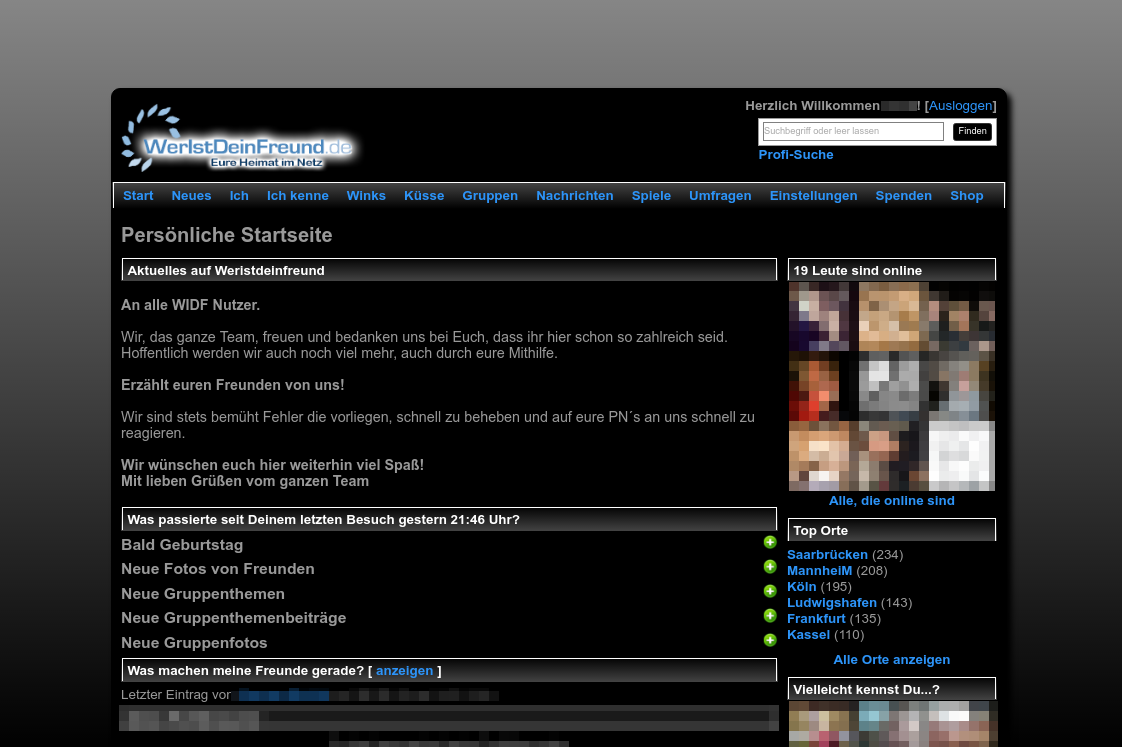Open bottom-right white online user thumbnail
Image resolution: width=1122 pixels, height=747 pixels.
coord(962,456)
